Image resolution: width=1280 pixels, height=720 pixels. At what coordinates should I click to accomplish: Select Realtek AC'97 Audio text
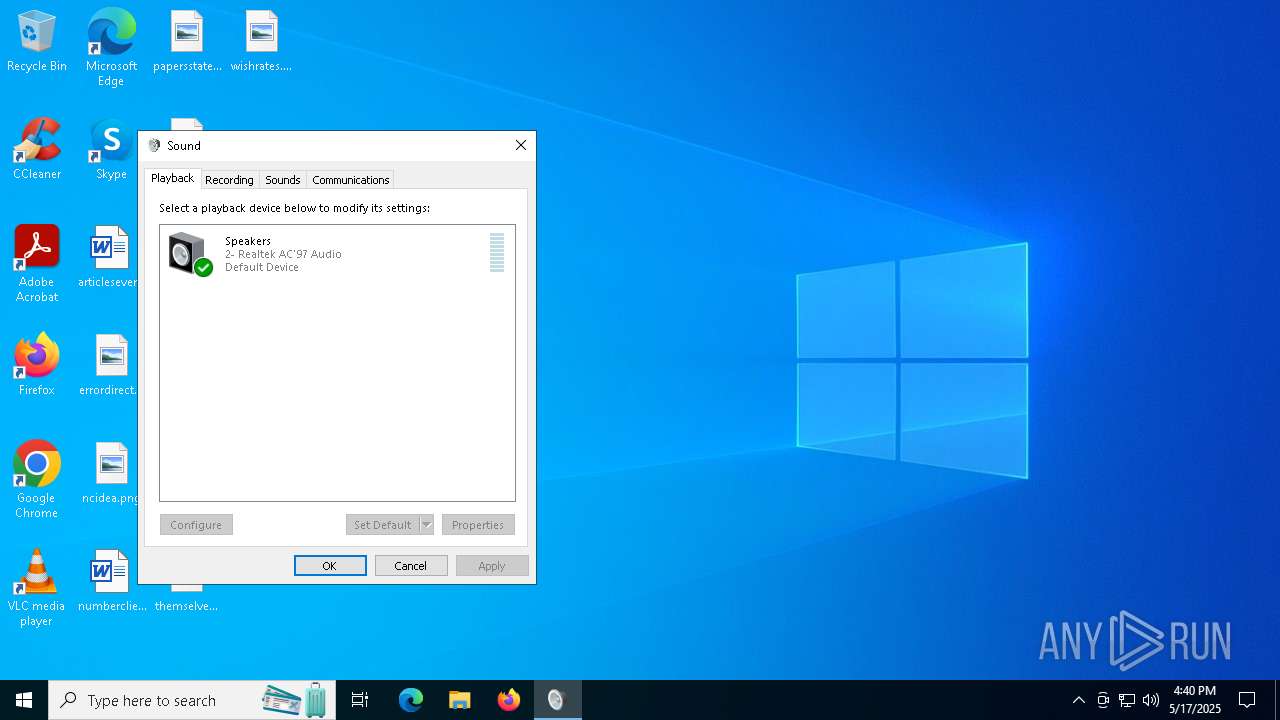283,254
